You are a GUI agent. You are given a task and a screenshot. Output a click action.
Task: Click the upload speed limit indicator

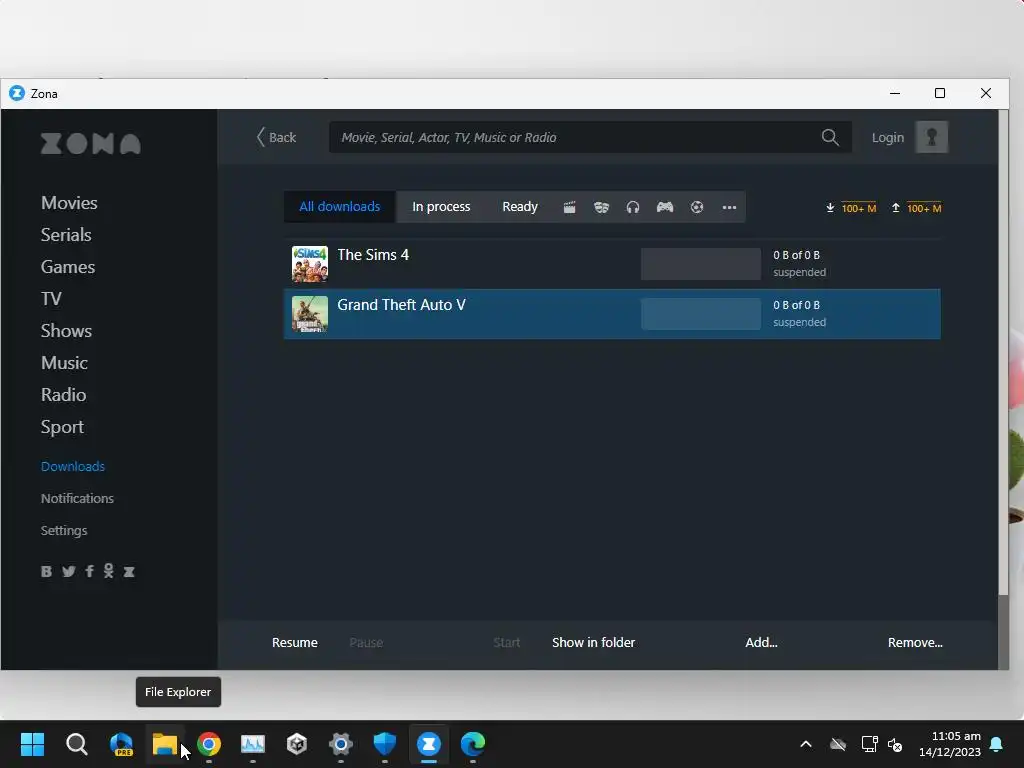click(x=916, y=208)
